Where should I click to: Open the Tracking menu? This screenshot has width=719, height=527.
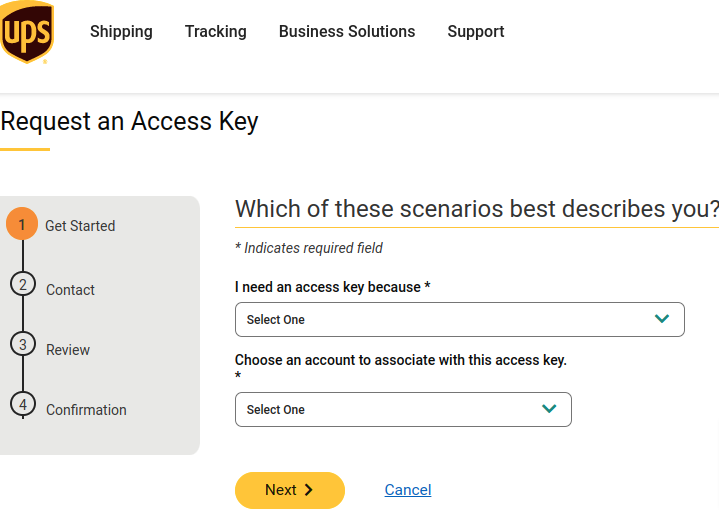(x=215, y=31)
